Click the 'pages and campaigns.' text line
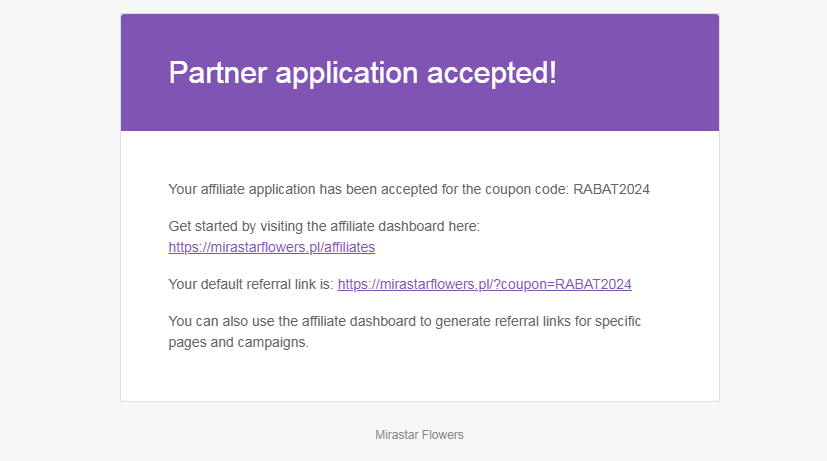Image resolution: width=827 pixels, height=461 pixels. (x=238, y=342)
